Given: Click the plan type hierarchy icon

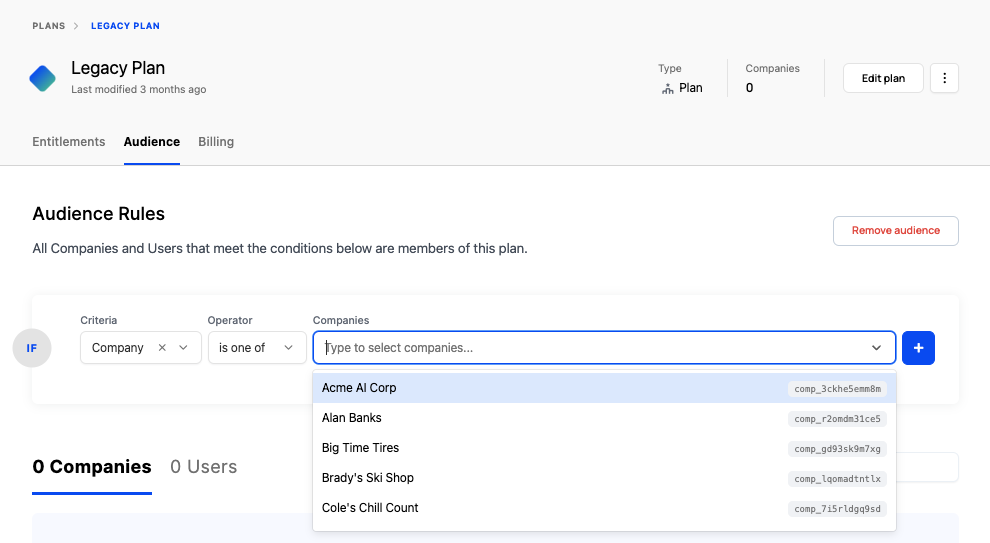Looking at the screenshot, I should 667,88.
